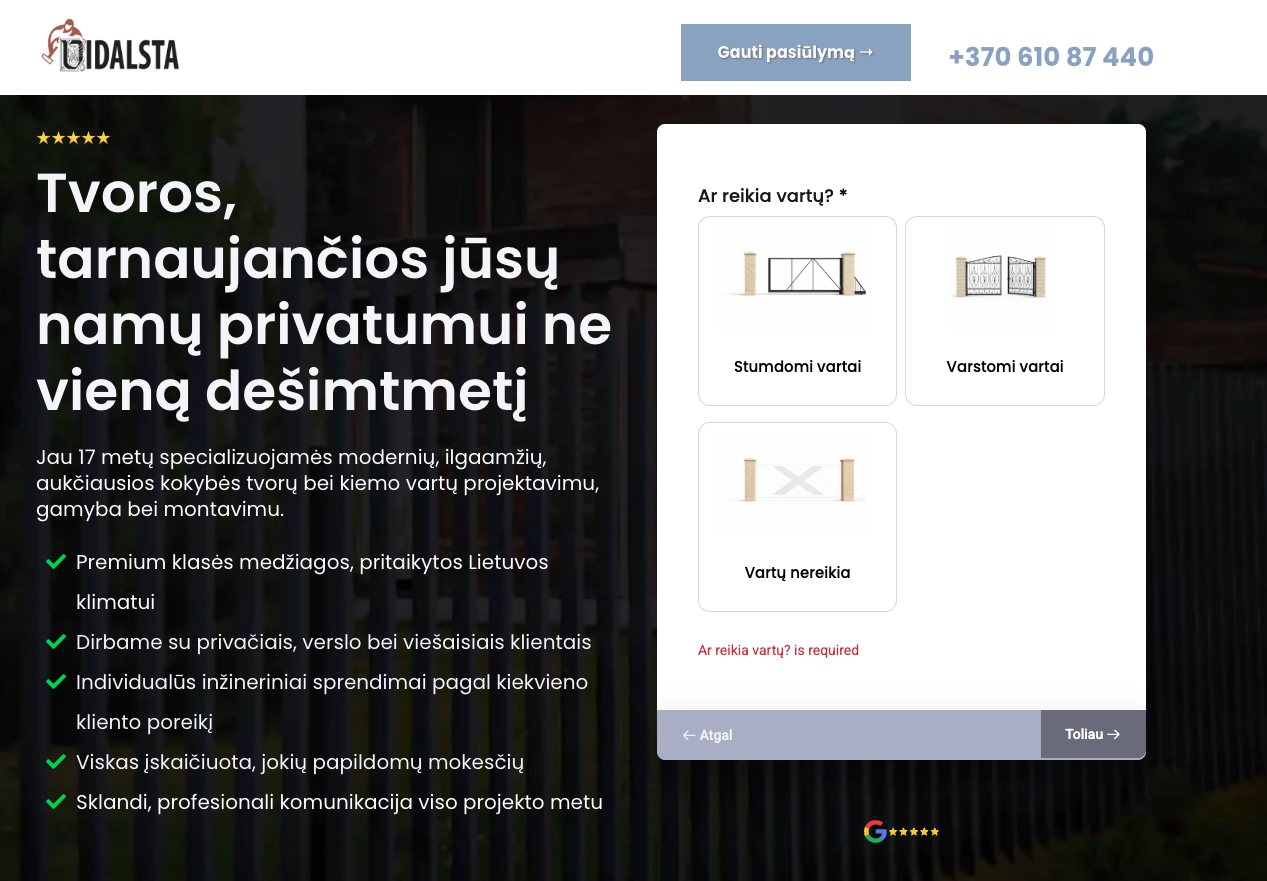This screenshot has height=881, width=1267.
Task: Click the text 'Sklandi, profesionali komunikacija viso projekto metu'
Action: click(339, 802)
